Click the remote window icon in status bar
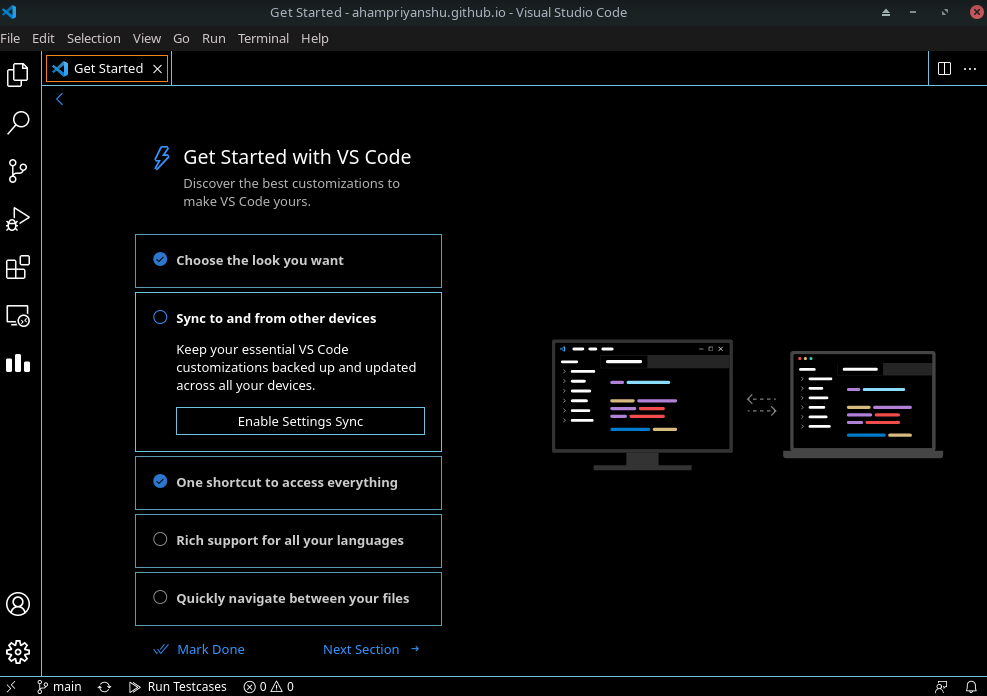The image size is (987, 696). coord(11,687)
